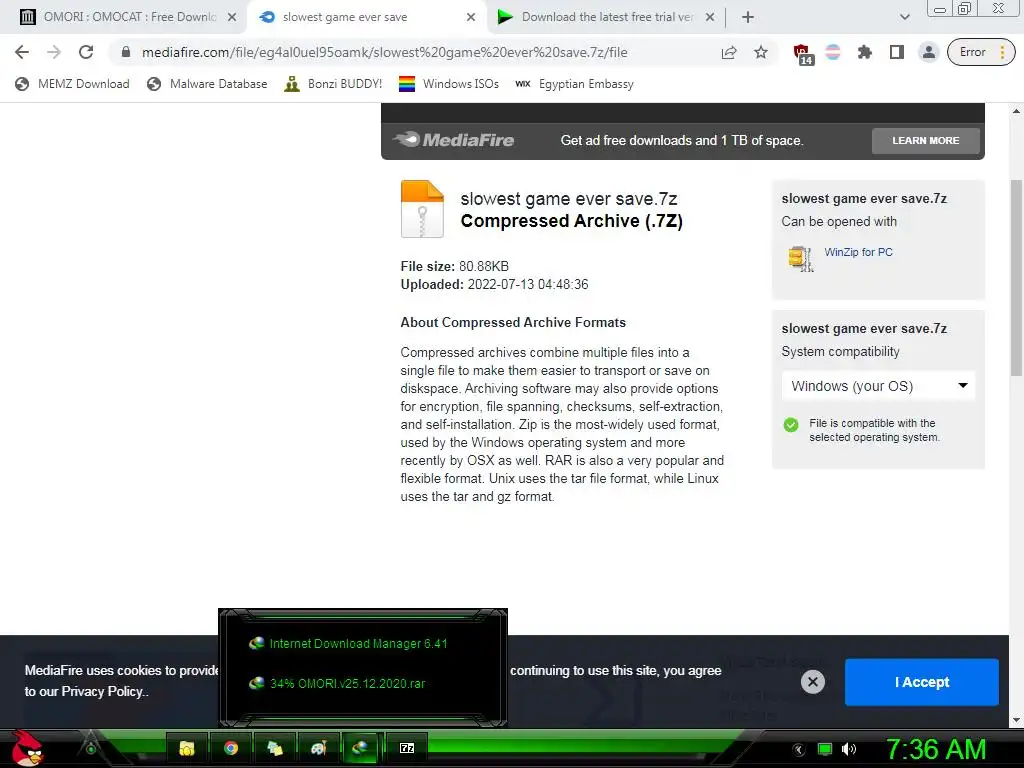
Task: Open the Malware Database bookmark
Action: coord(207,84)
